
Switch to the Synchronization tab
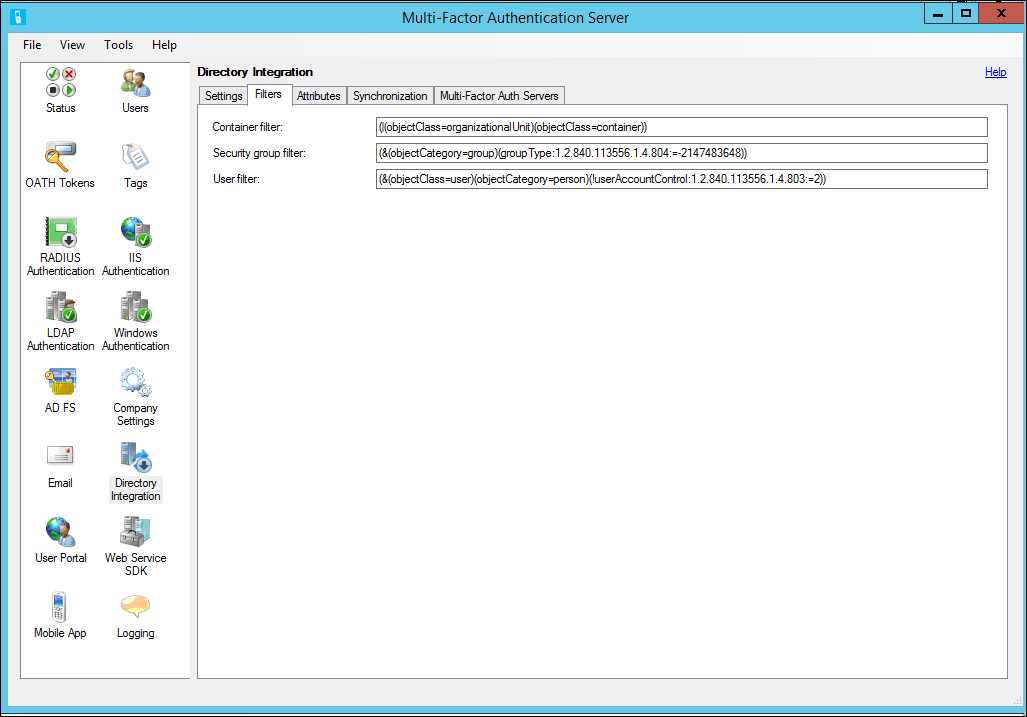pyautogui.click(x=389, y=95)
